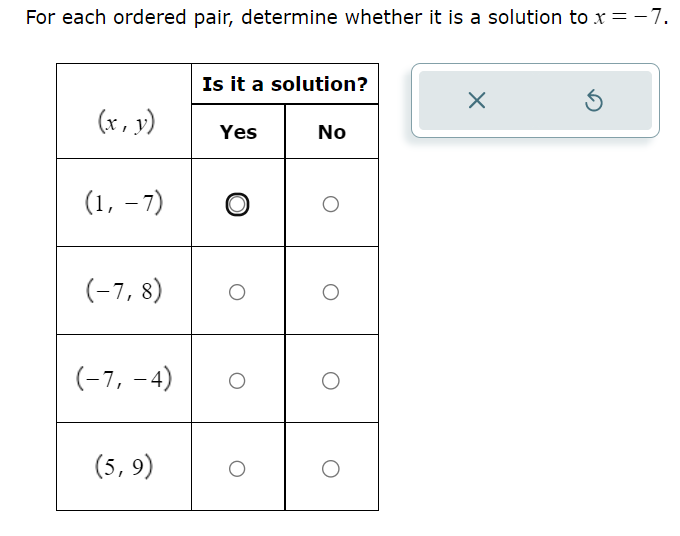Click the question instruction text
The height and width of the screenshot is (536, 680).
pos(347,17)
